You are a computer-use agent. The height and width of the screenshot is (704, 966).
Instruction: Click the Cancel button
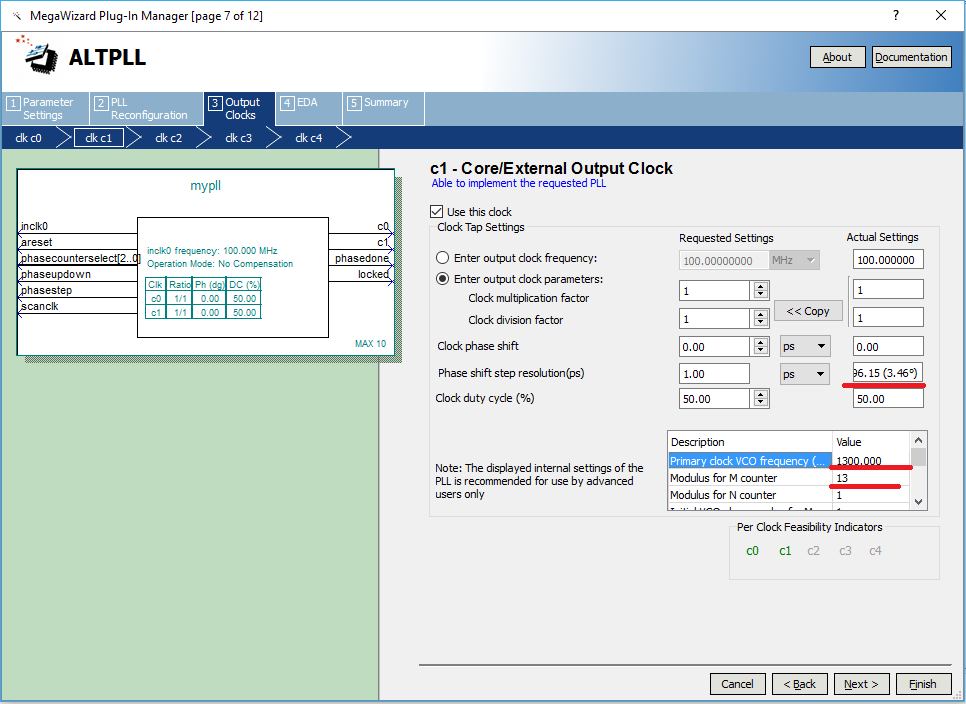[x=737, y=684]
